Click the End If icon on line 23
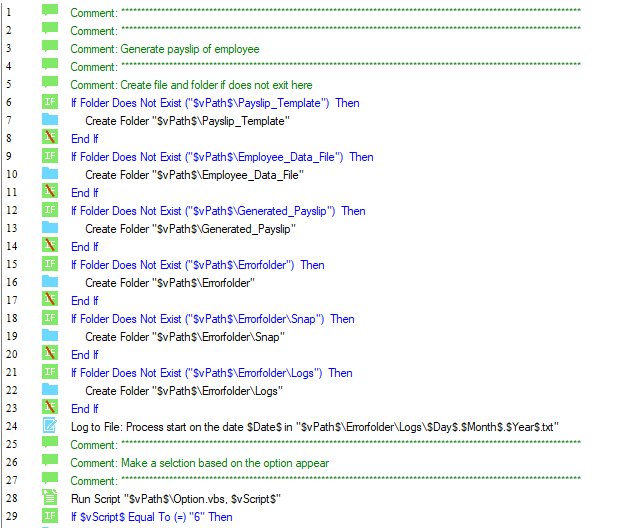 pos(50,408)
